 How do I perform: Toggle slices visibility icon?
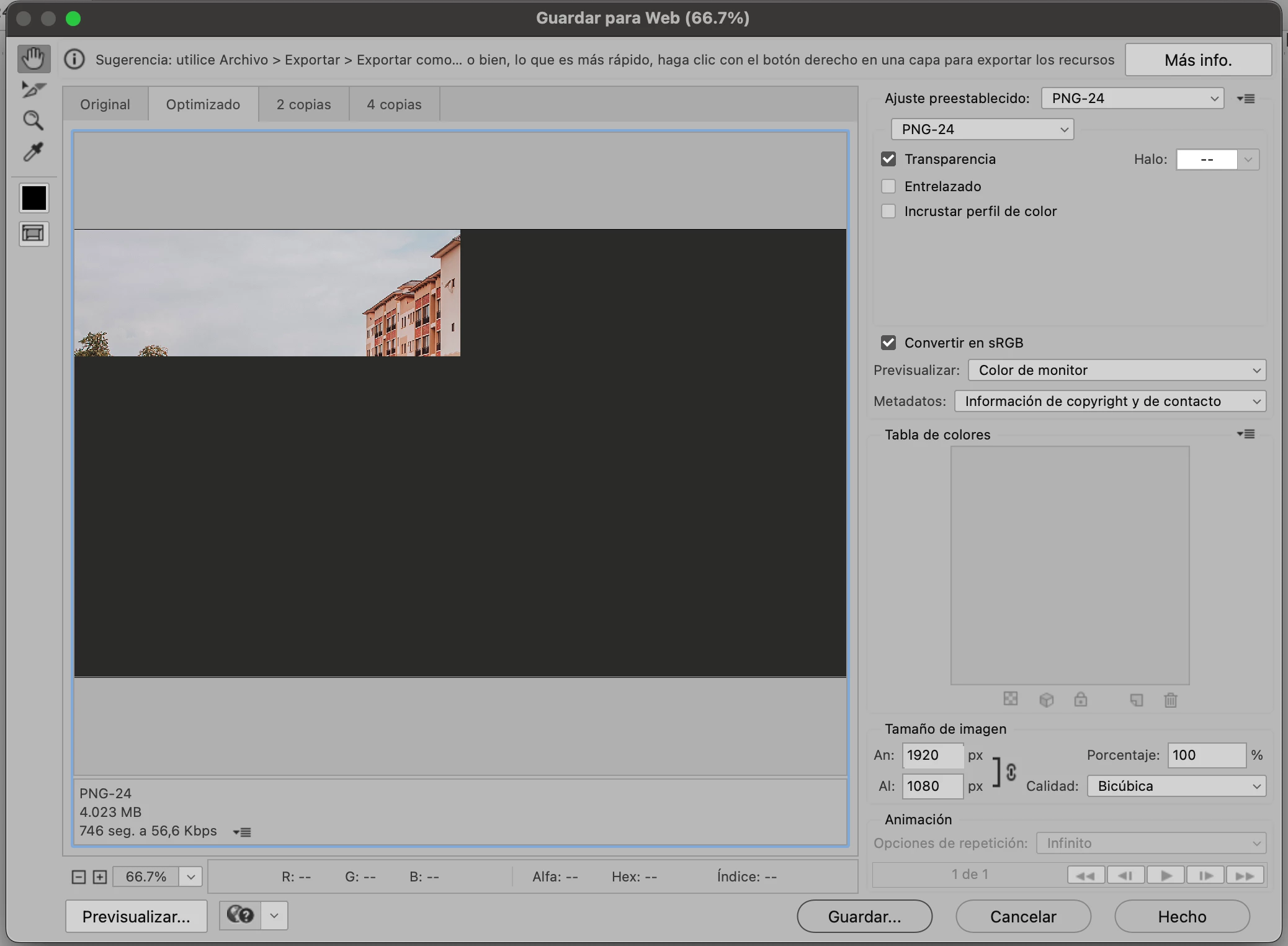pyautogui.click(x=34, y=233)
